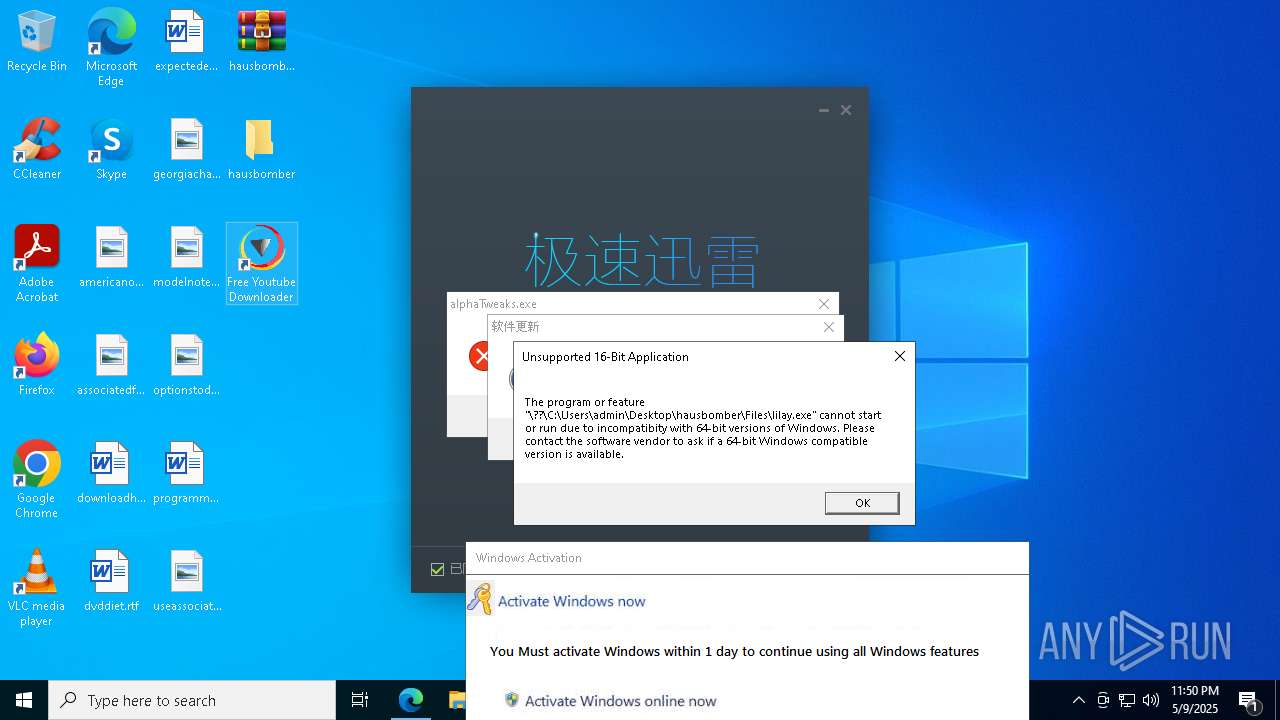1280x720 pixels.
Task: Select the georgiacha... image file
Action: point(186,150)
